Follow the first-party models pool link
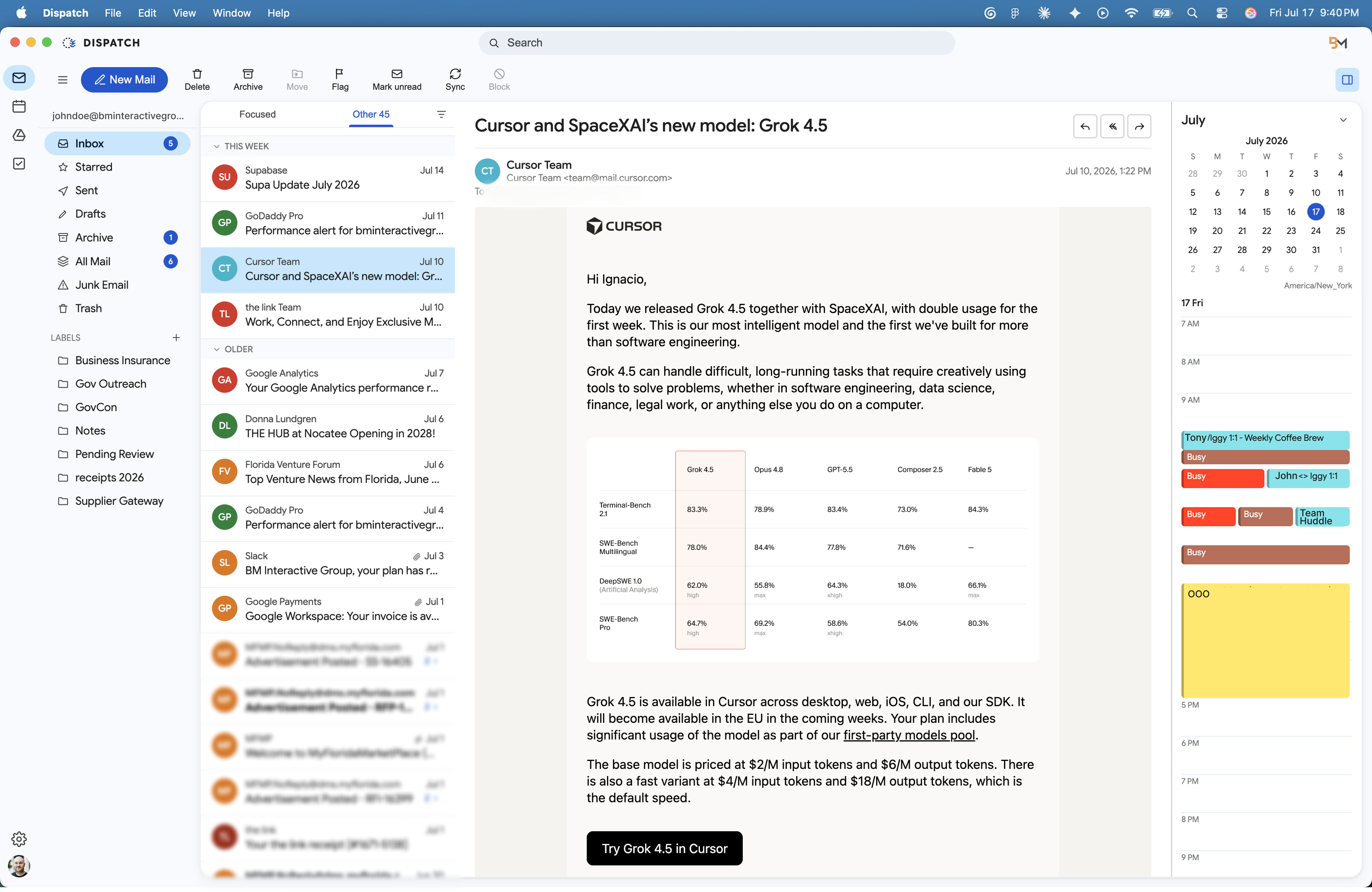1372x892 pixels. [x=909, y=736]
